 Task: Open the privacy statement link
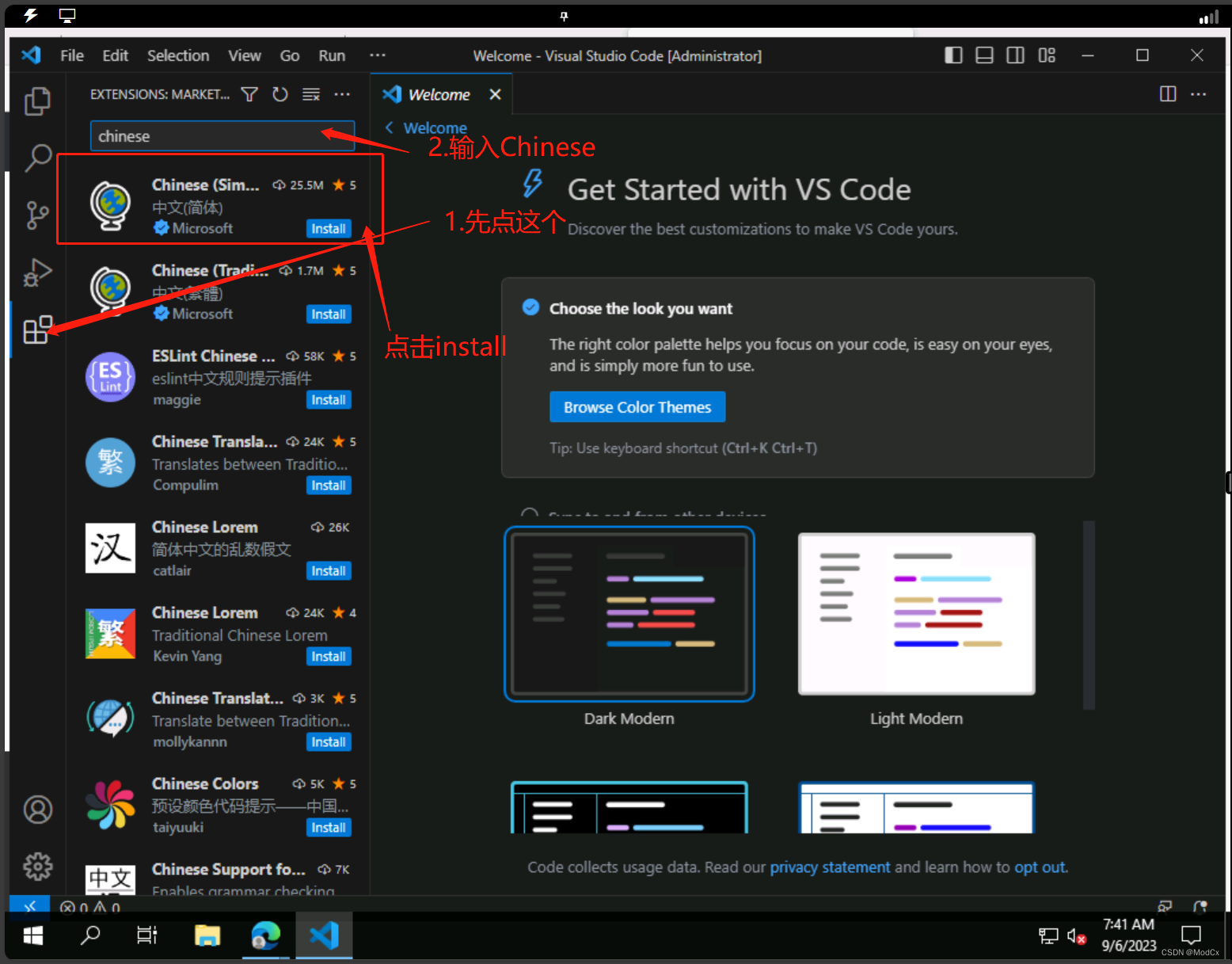click(x=830, y=867)
